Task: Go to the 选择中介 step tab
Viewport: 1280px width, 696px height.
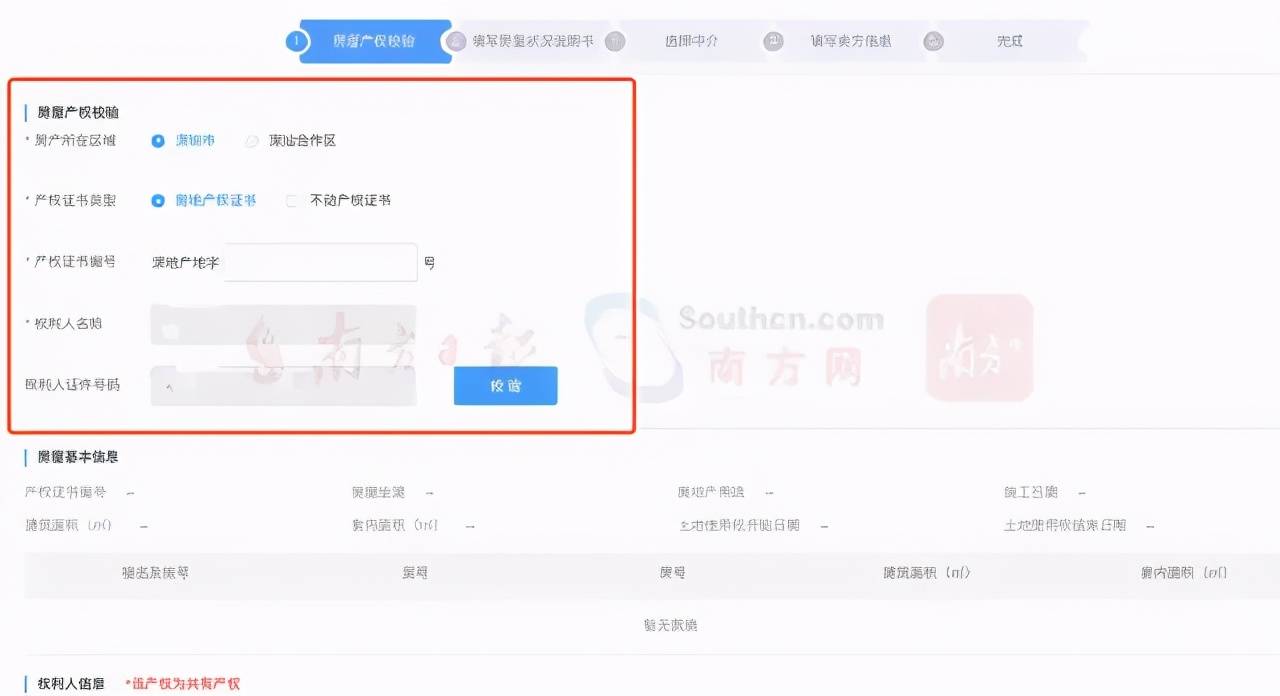Action: tap(691, 41)
